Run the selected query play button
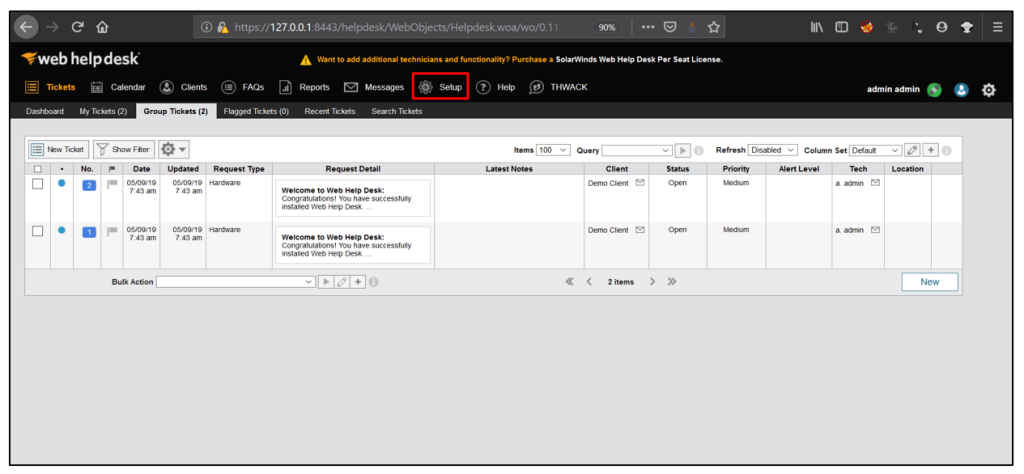The image size is (1024, 474). [x=682, y=150]
